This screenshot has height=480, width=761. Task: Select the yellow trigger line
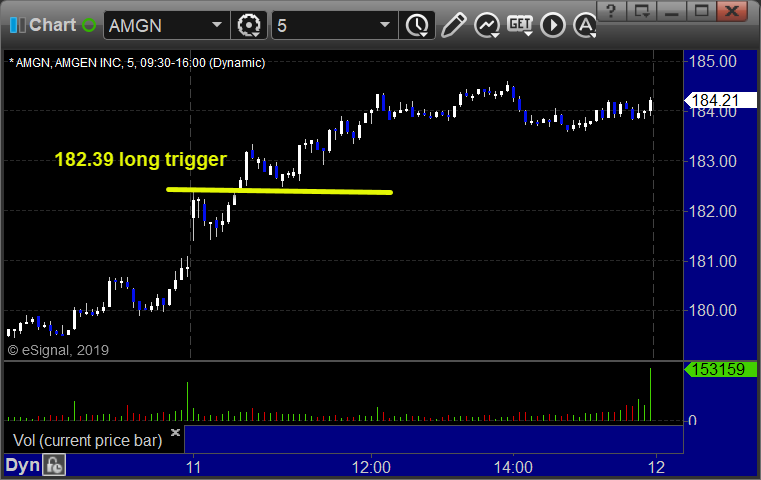[x=279, y=191]
